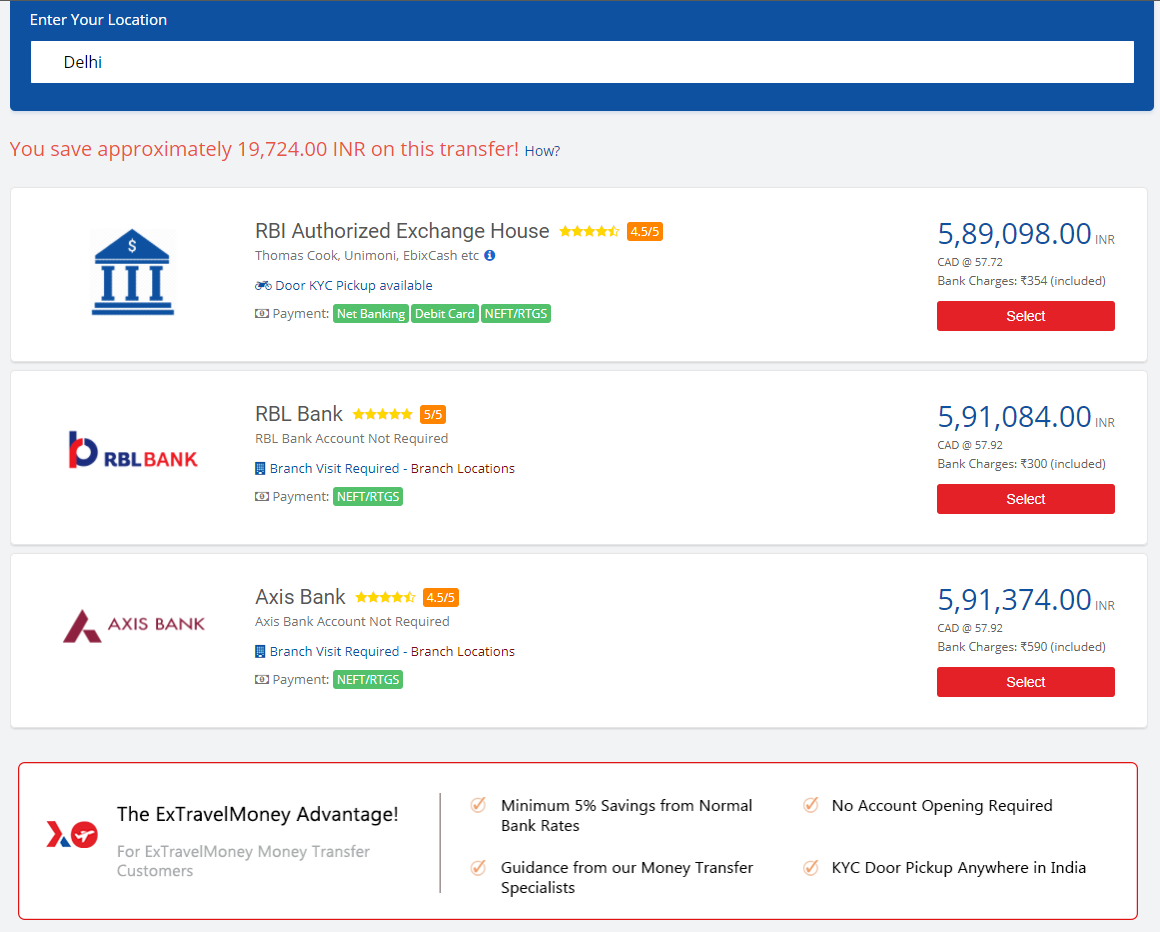Click the 5/5 rating badge for RBL Bank
This screenshot has height=932, width=1160.
pos(433,414)
